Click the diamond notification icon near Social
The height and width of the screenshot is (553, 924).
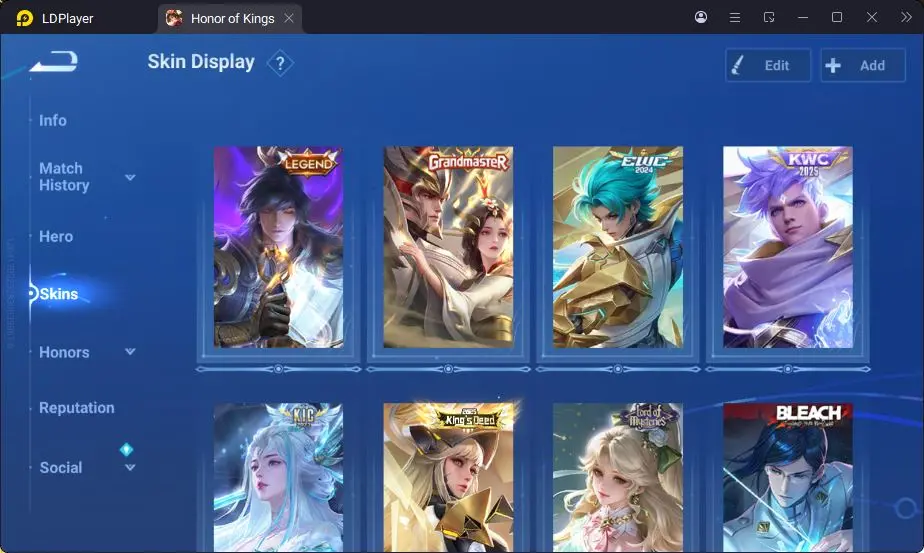tap(126, 450)
